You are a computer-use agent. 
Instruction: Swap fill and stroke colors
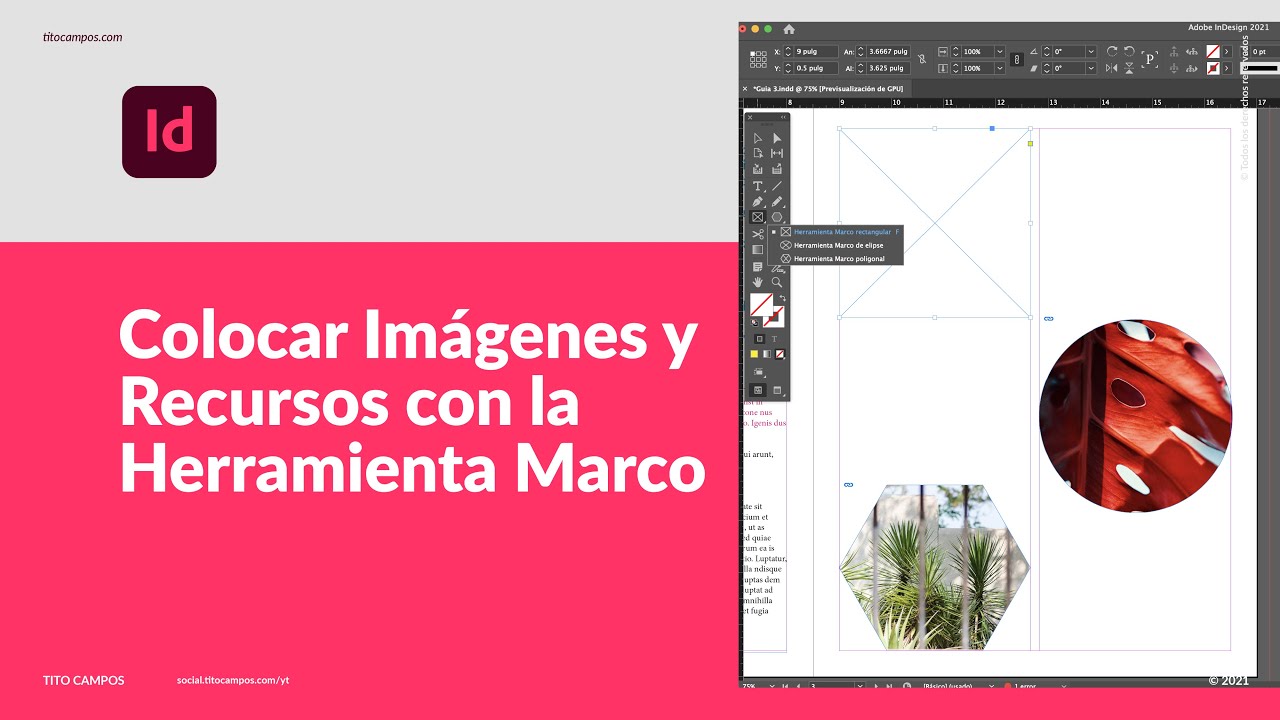(783, 297)
